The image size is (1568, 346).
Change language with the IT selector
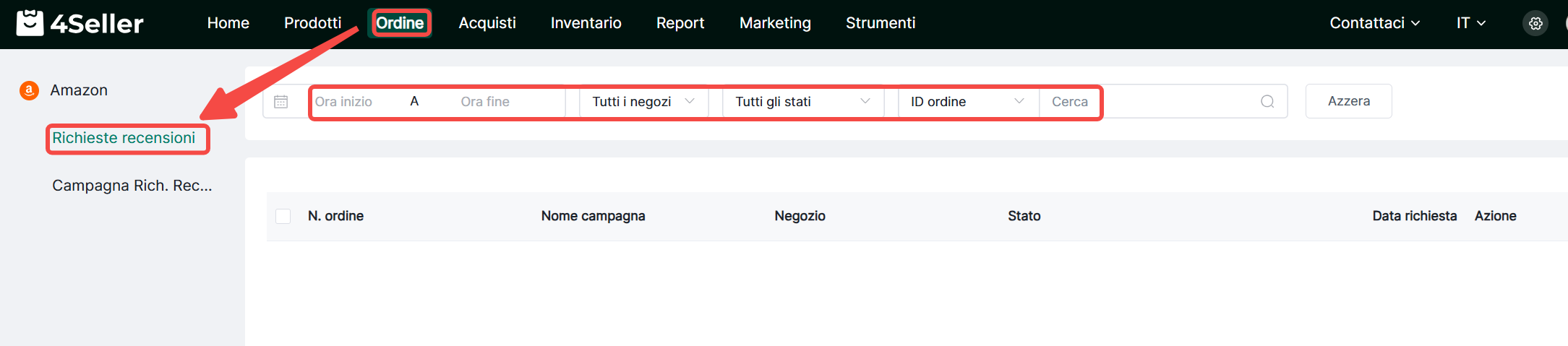[x=1470, y=23]
